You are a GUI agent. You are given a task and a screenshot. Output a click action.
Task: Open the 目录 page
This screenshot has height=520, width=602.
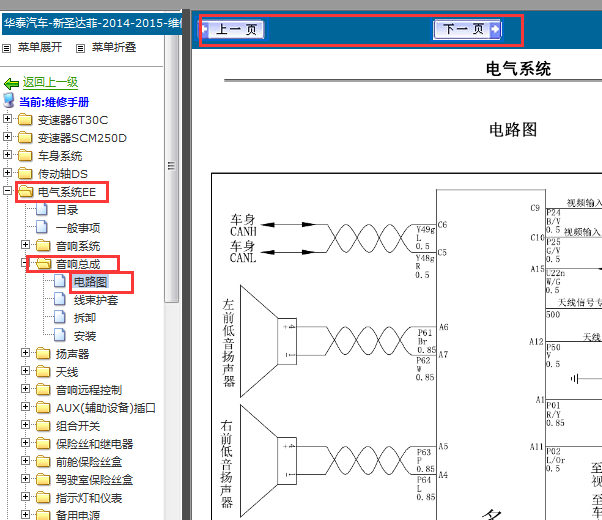pos(67,210)
